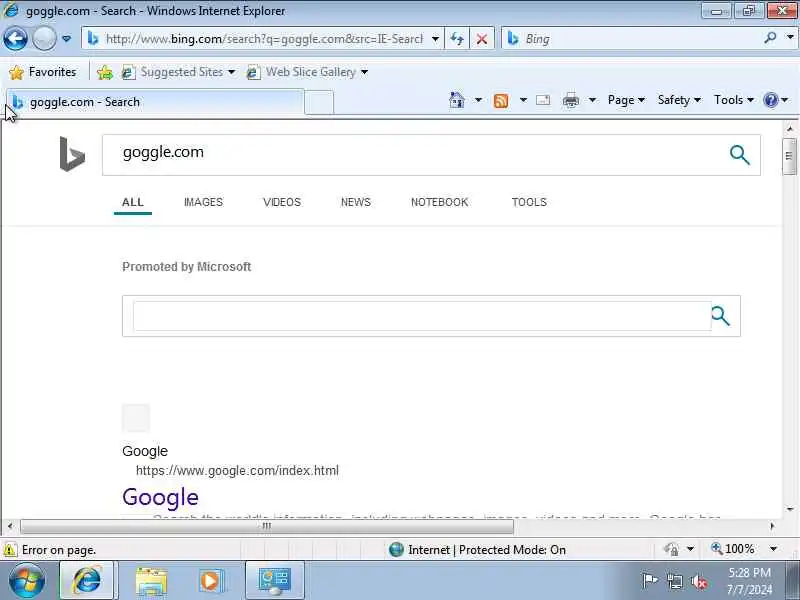Click the orange RSS Feeds icon
This screenshot has height=600, width=800.
501,101
